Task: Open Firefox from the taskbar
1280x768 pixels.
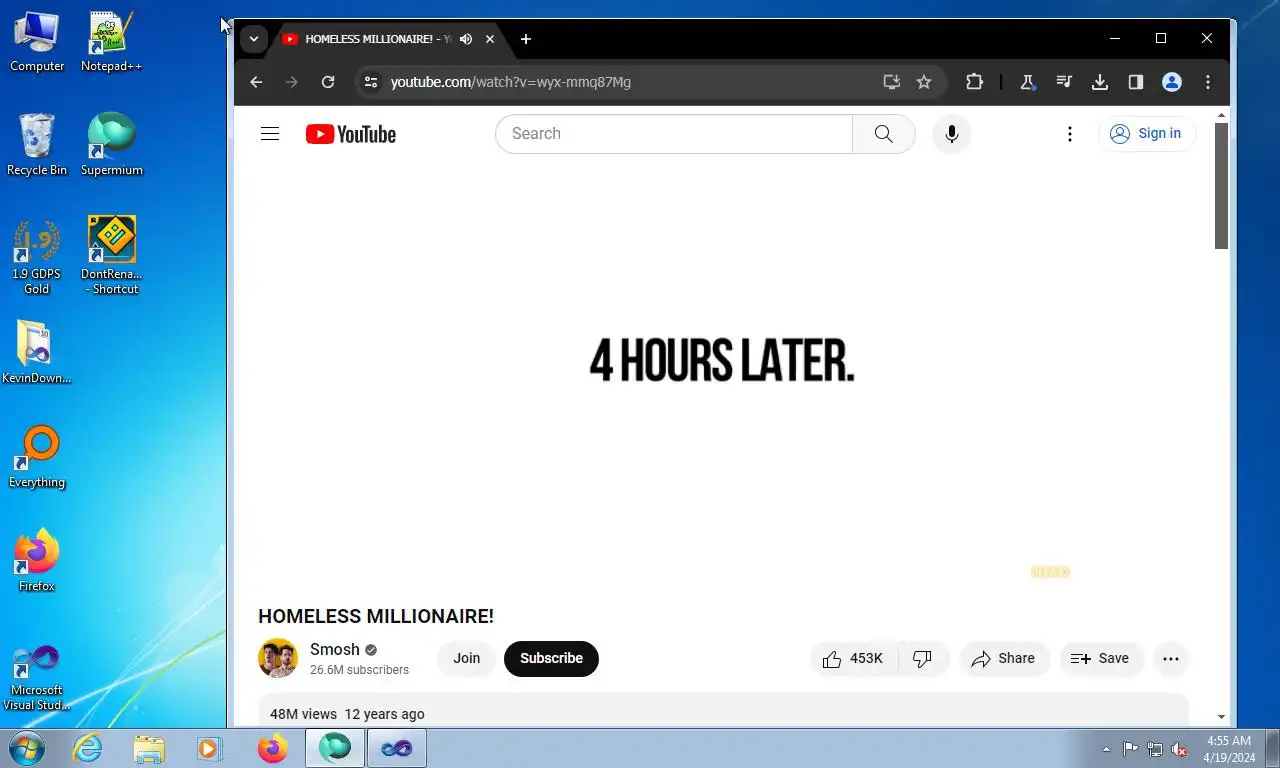Action: point(272,748)
